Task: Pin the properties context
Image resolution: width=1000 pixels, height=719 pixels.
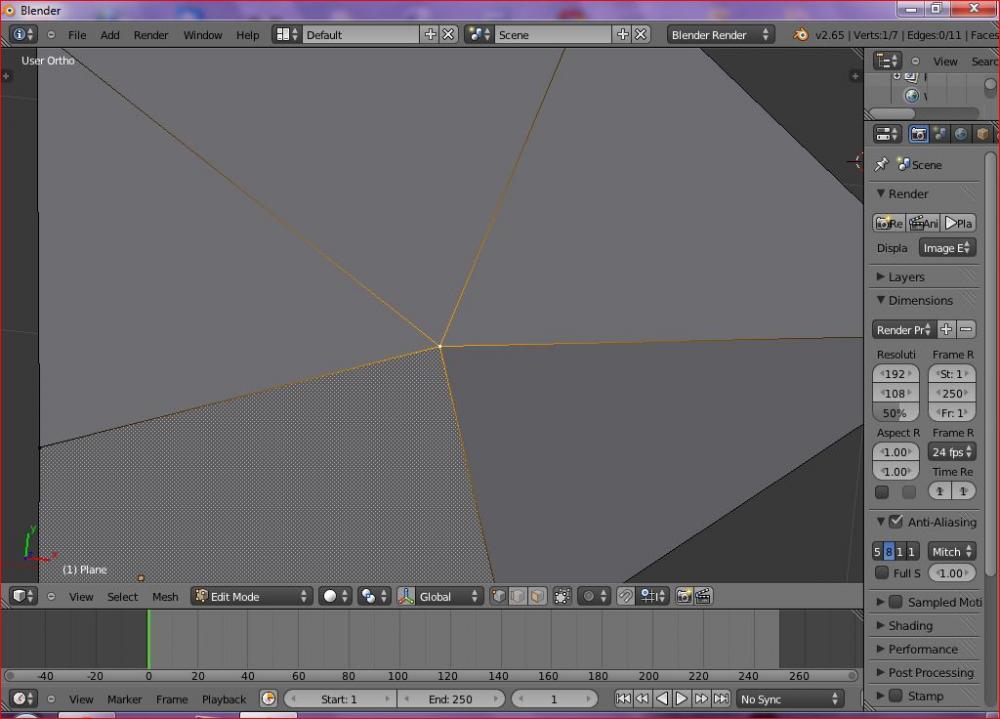Action: tap(881, 165)
